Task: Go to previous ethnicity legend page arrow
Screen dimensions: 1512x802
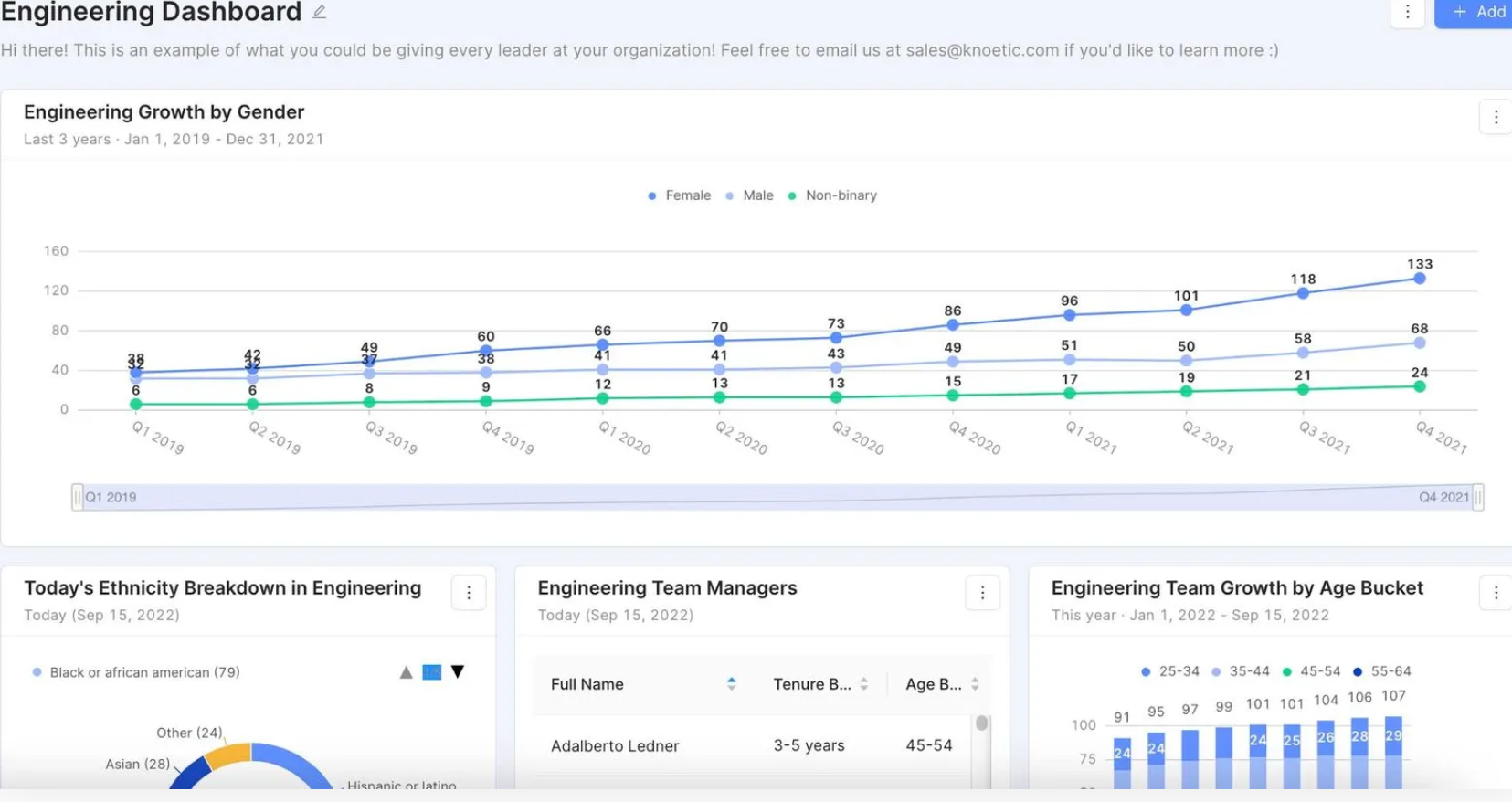Action: [x=406, y=672]
